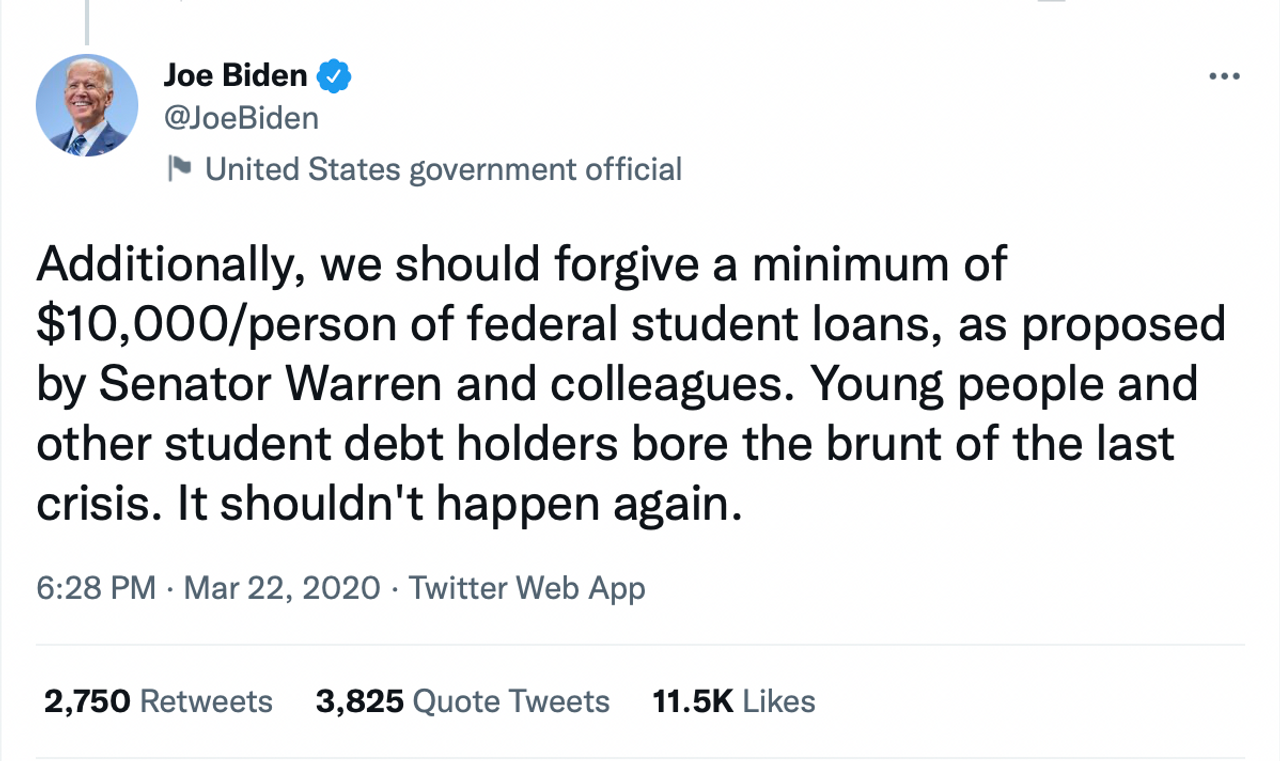This screenshot has height=761, width=1280.
Task: Click the United States government official label
Action: click(443, 169)
